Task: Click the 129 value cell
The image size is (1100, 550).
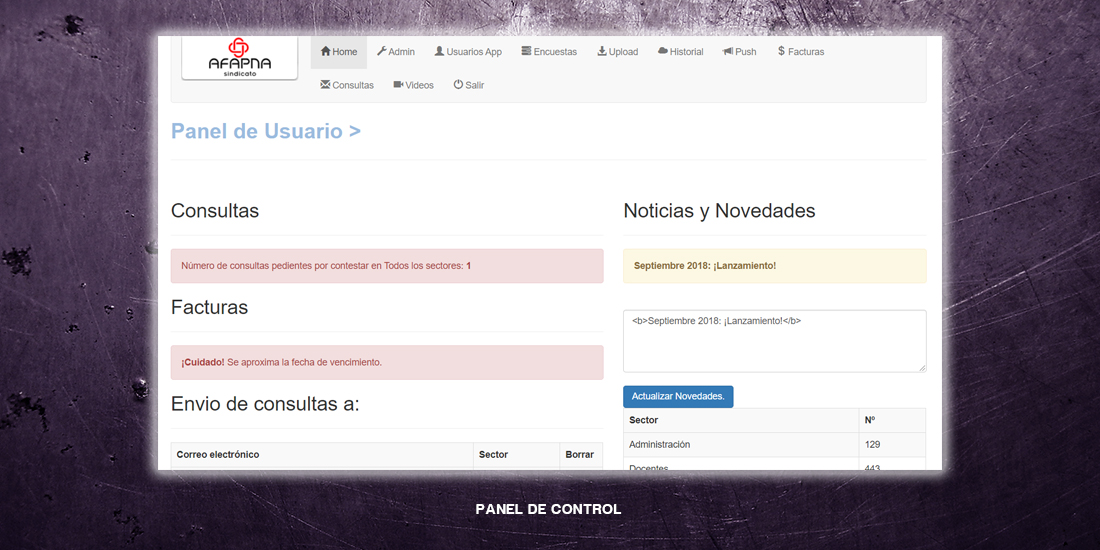Action: pos(892,445)
